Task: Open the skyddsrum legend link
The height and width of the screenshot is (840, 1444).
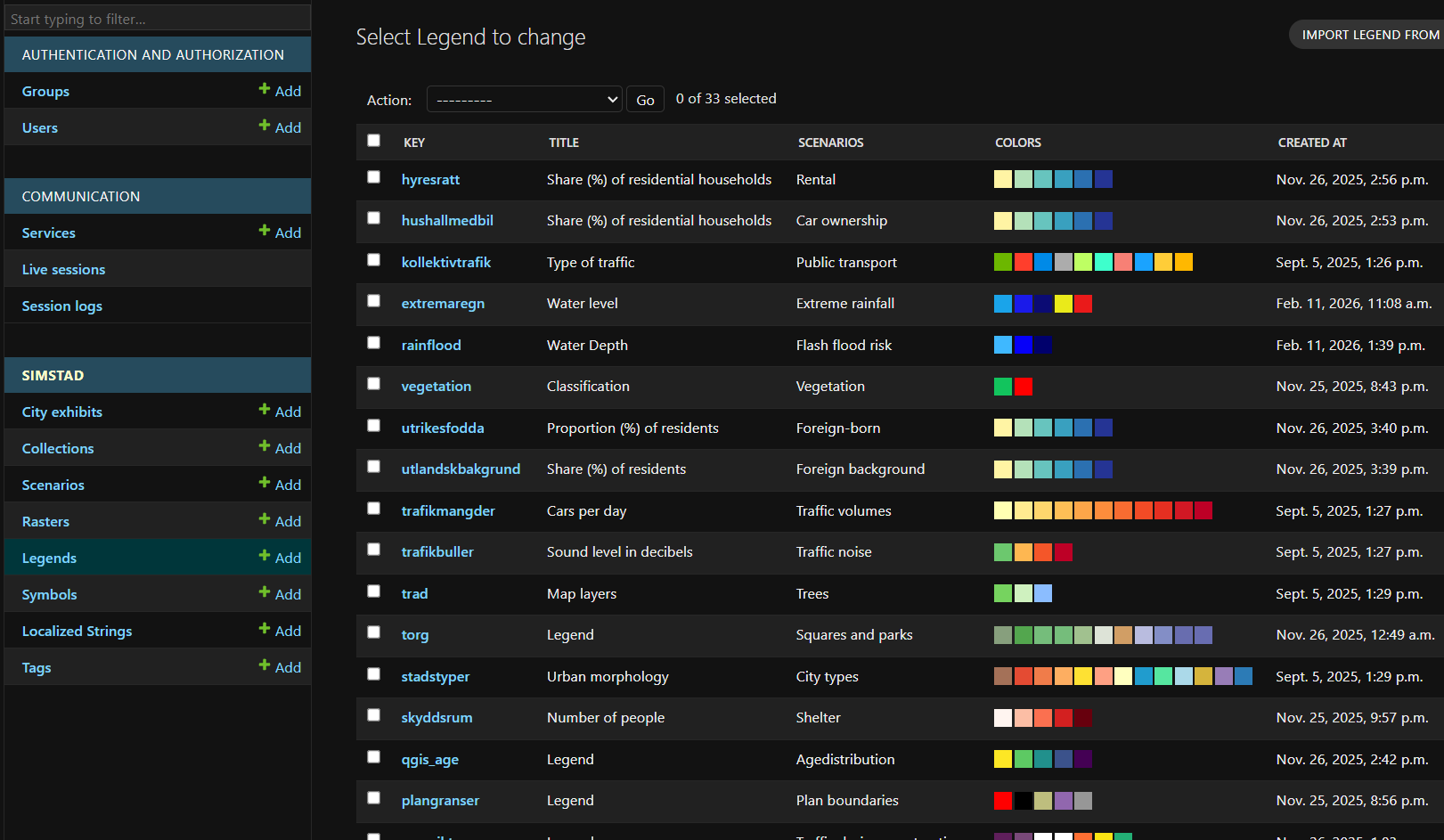Action: pos(436,717)
